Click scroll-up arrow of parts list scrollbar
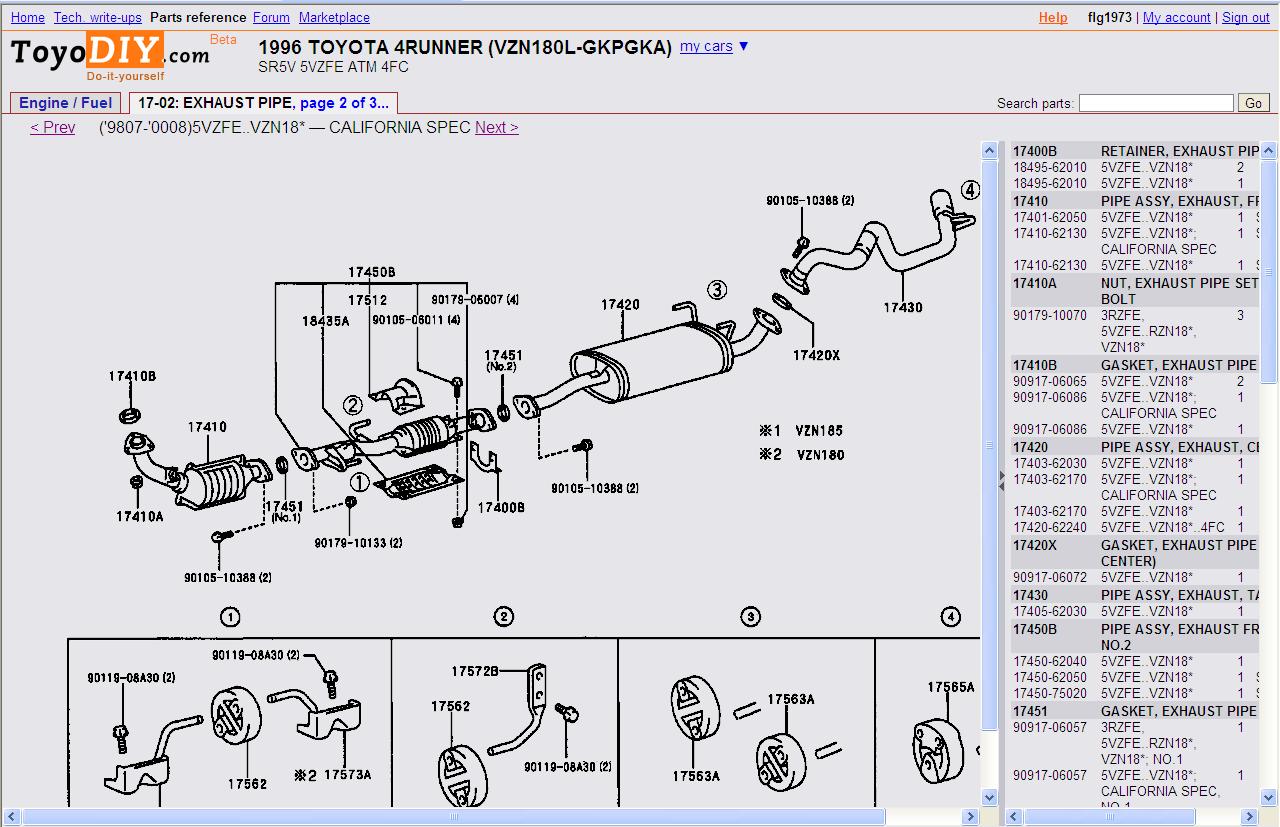Viewport: 1280px width, 827px height. point(1269,151)
